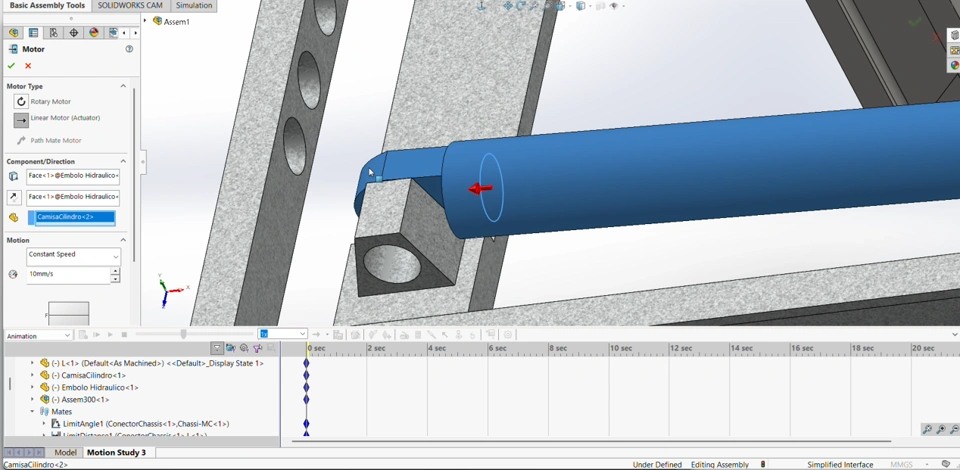The image size is (960, 470).
Task: Click Simplified Interface in status bar
Action: click(x=840, y=464)
